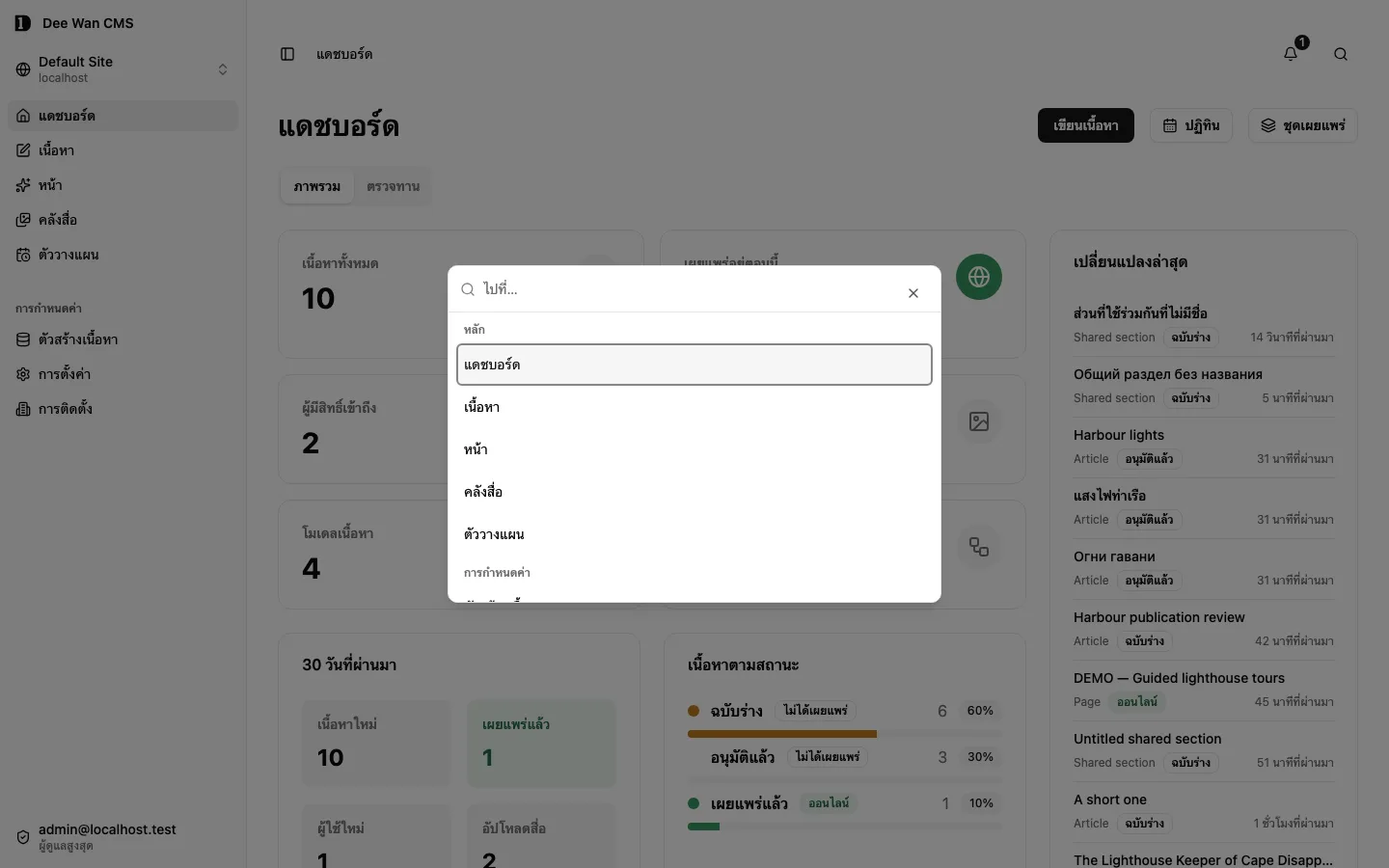Open the Untitled shared section item
Viewport: 1389px width, 868px height.
1204,750
